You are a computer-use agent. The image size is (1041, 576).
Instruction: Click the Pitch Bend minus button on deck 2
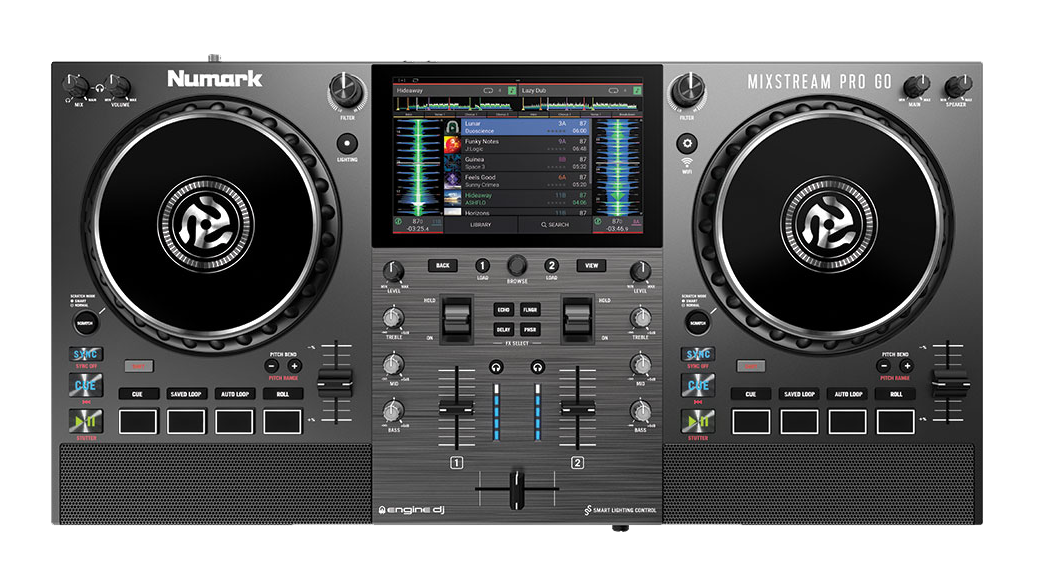[884, 366]
